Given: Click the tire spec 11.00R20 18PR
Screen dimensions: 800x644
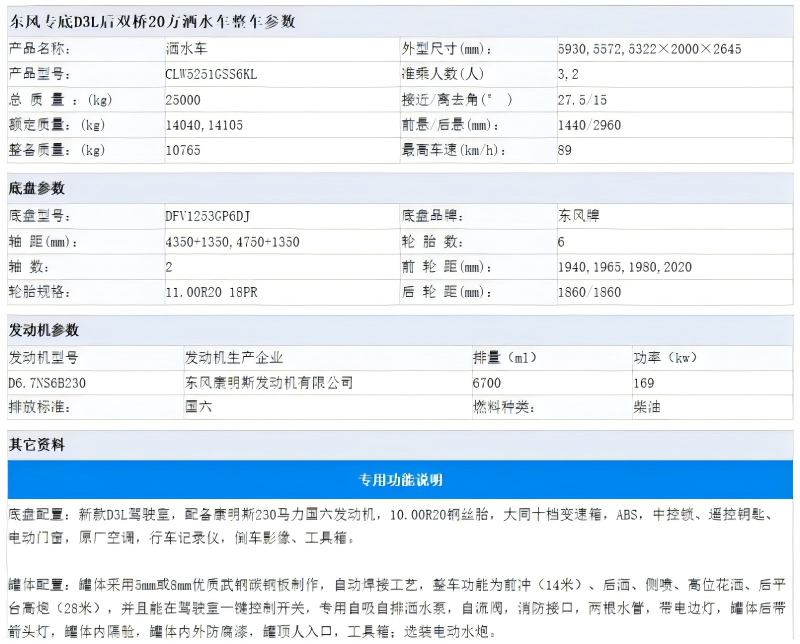Looking at the screenshot, I should coord(212,292).
